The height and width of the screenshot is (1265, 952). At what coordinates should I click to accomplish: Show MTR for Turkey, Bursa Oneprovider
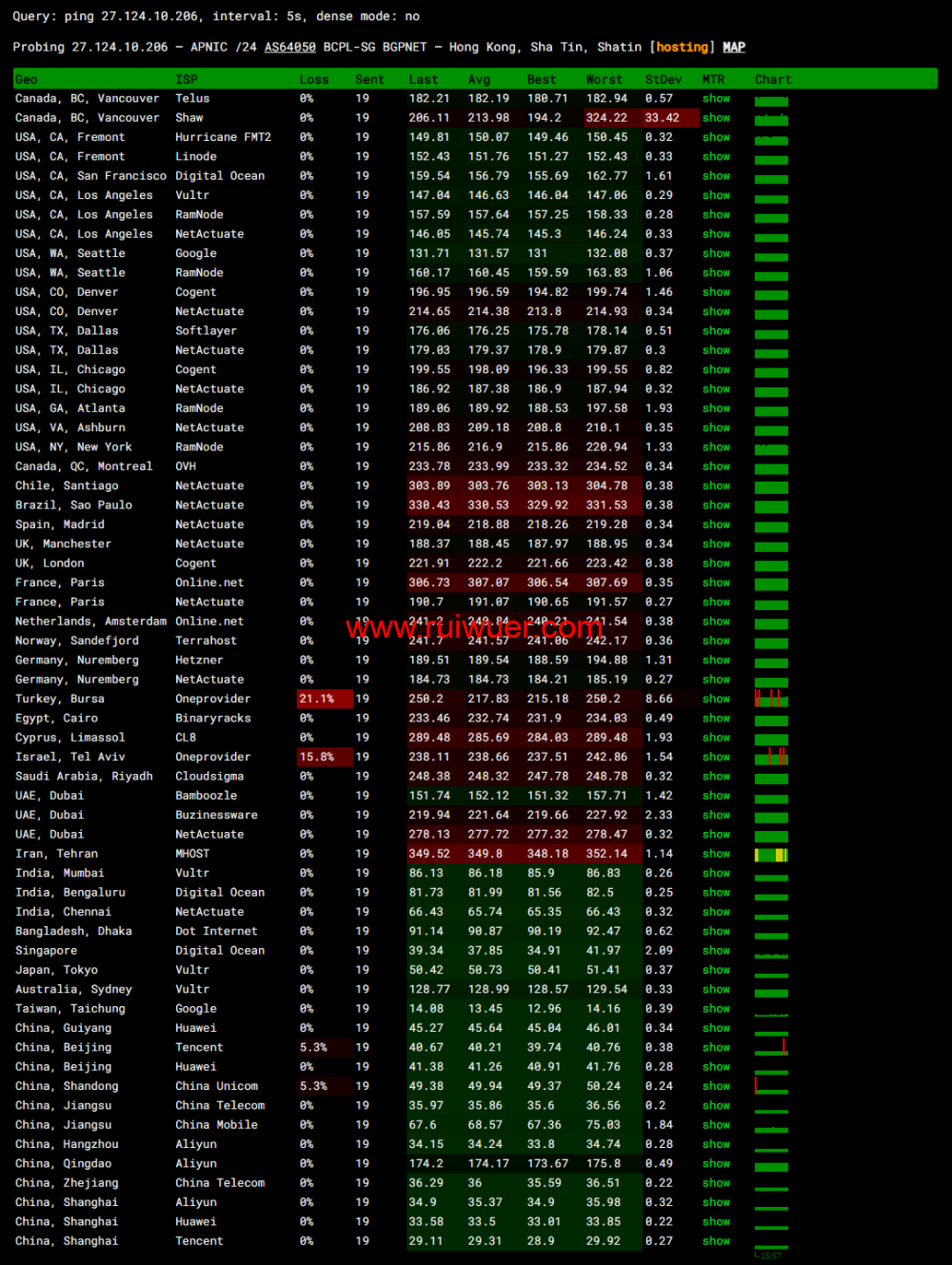coord(716,699)
